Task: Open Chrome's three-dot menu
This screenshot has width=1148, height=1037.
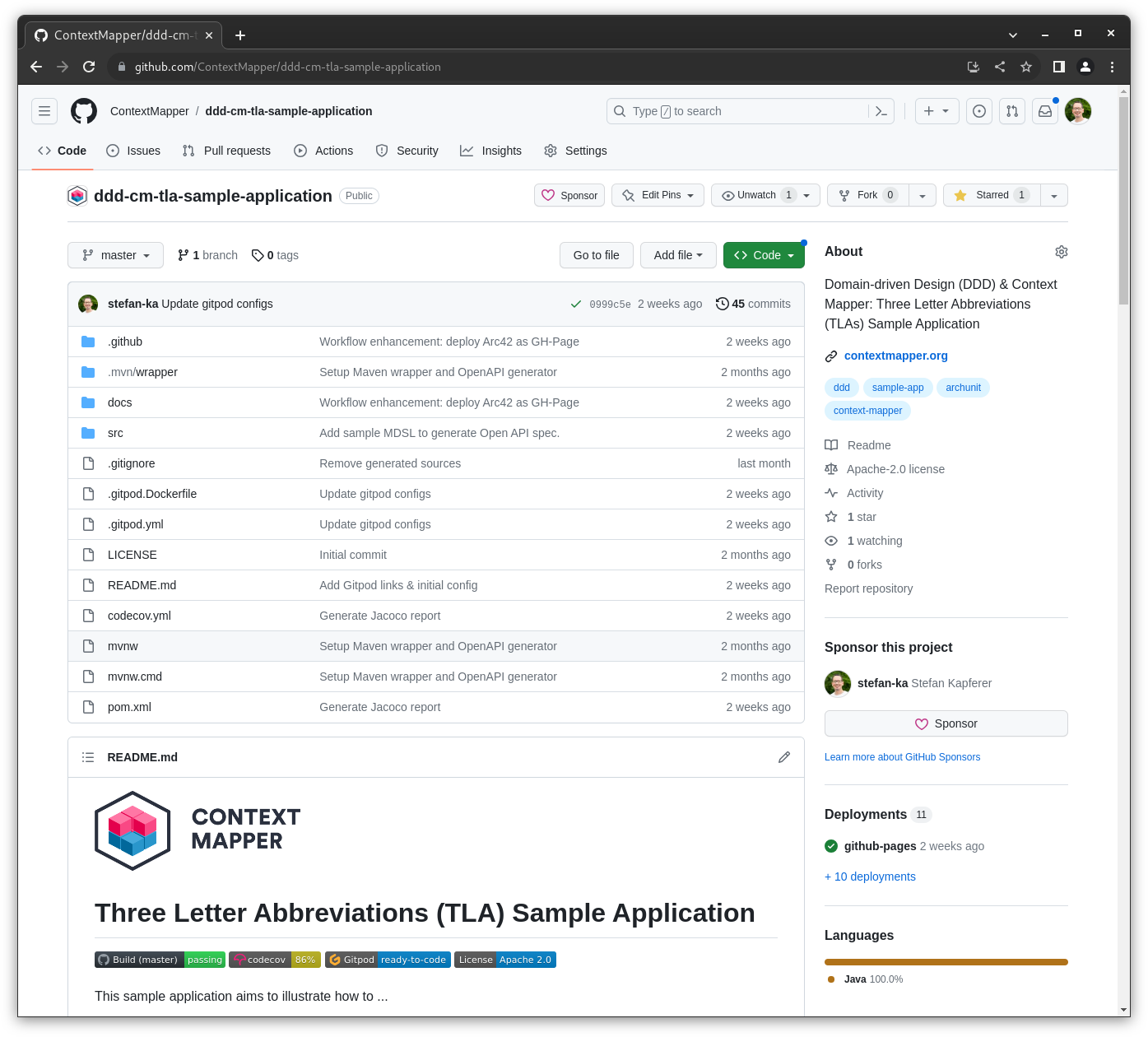Action: click(1112, 67)
